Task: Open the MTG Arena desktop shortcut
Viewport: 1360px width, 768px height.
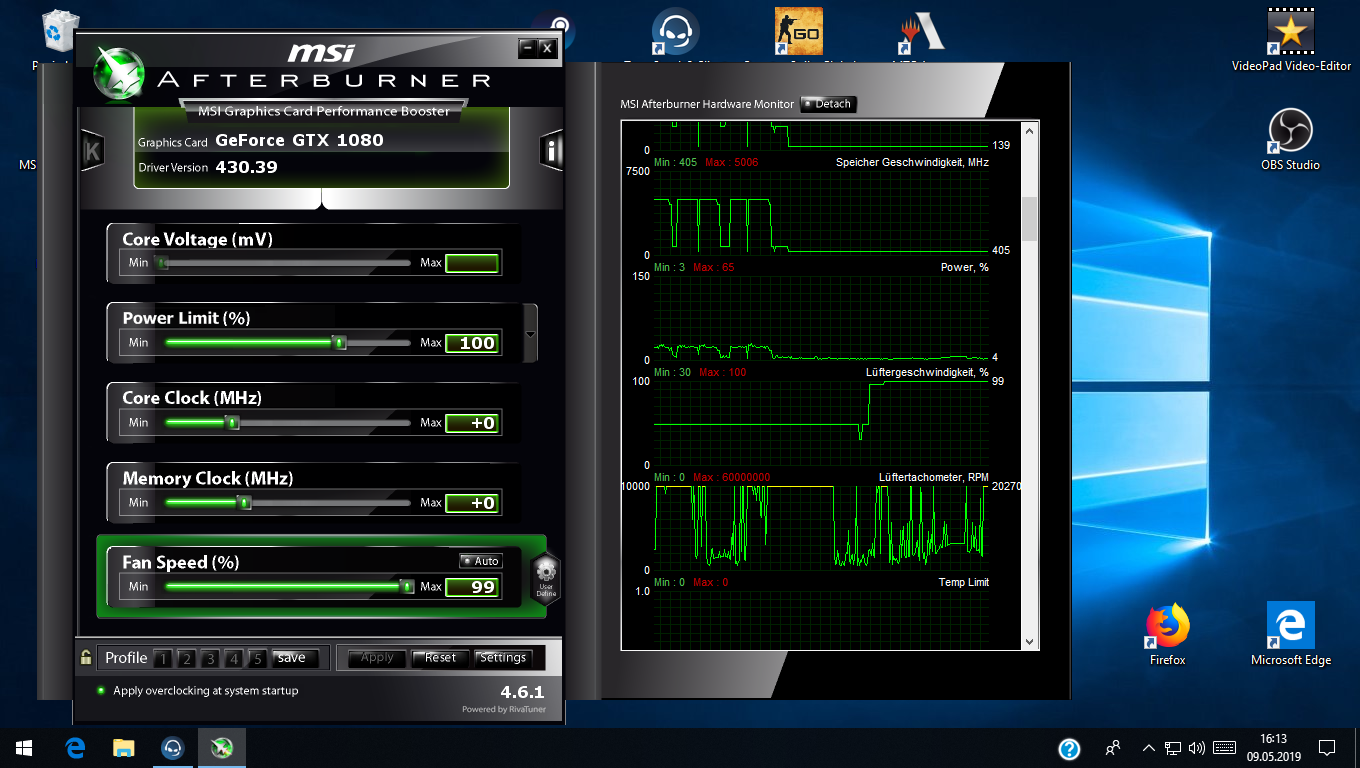Action: [921, 32]
